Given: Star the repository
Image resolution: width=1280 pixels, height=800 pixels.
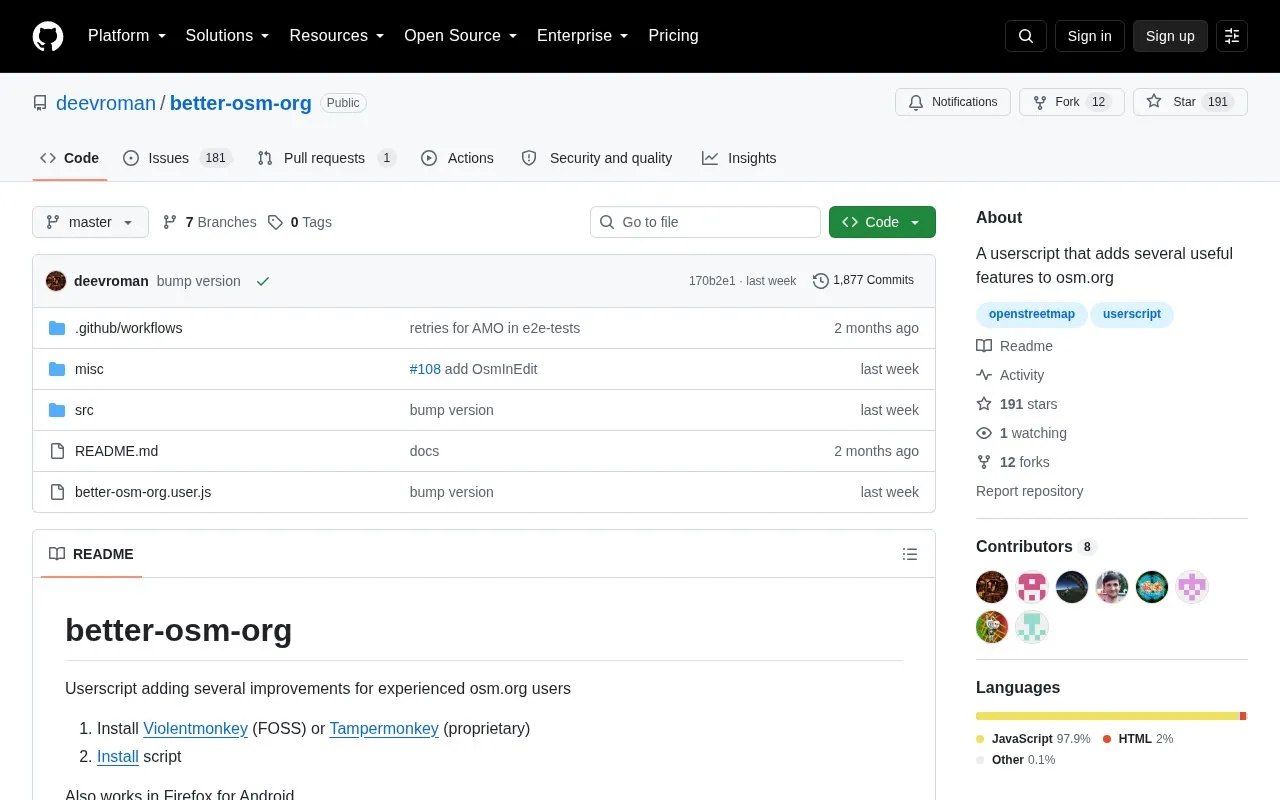Looking at the screenshot, I should (1190, 102).
